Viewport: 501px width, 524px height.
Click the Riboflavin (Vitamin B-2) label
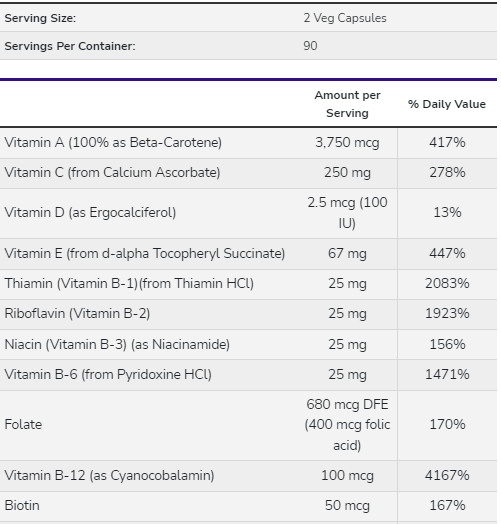pyautogui.click(x=77, y=314)
